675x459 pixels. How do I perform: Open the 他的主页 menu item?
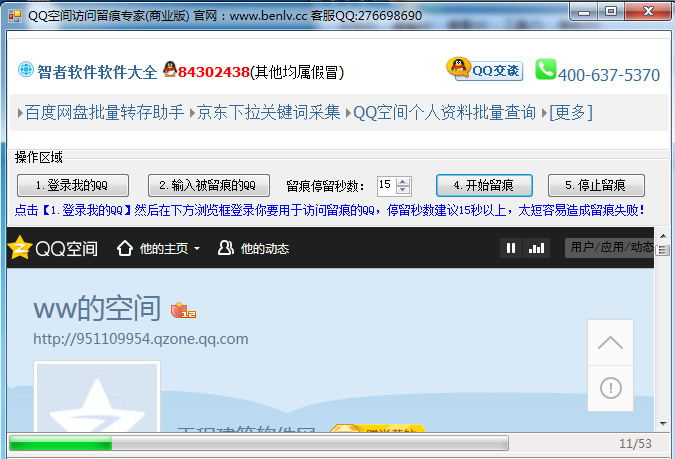coord(164,248)
